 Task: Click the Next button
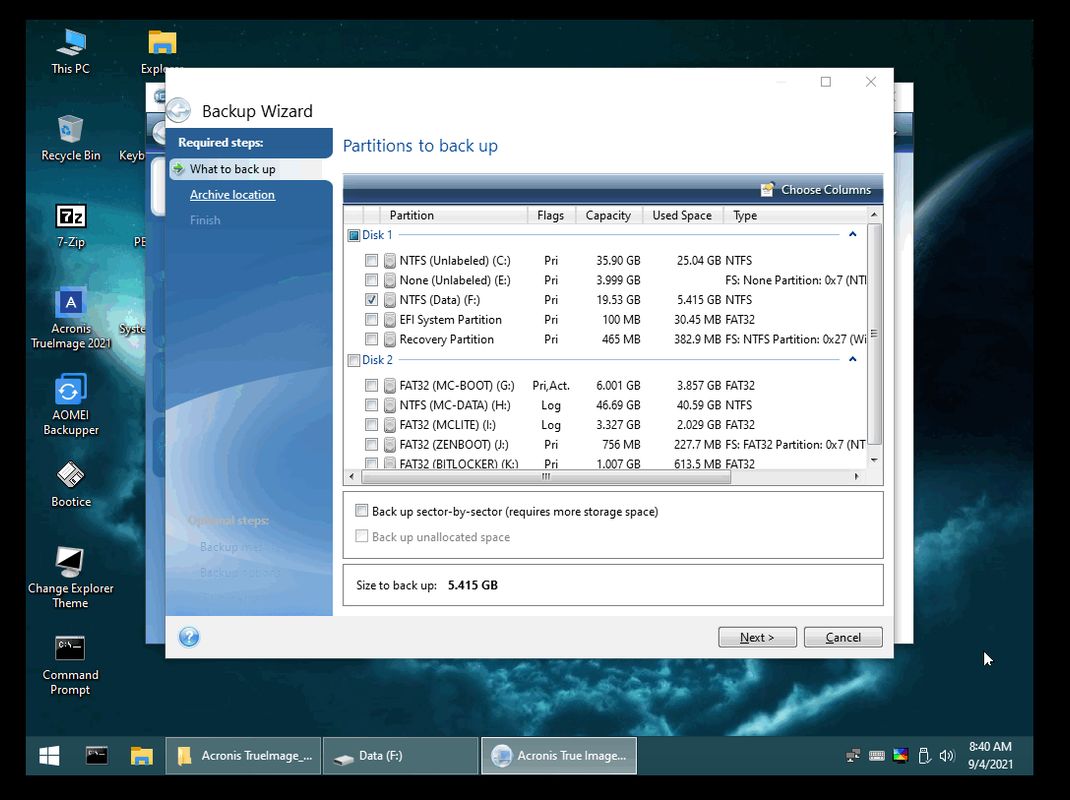(x=757, y=637)
